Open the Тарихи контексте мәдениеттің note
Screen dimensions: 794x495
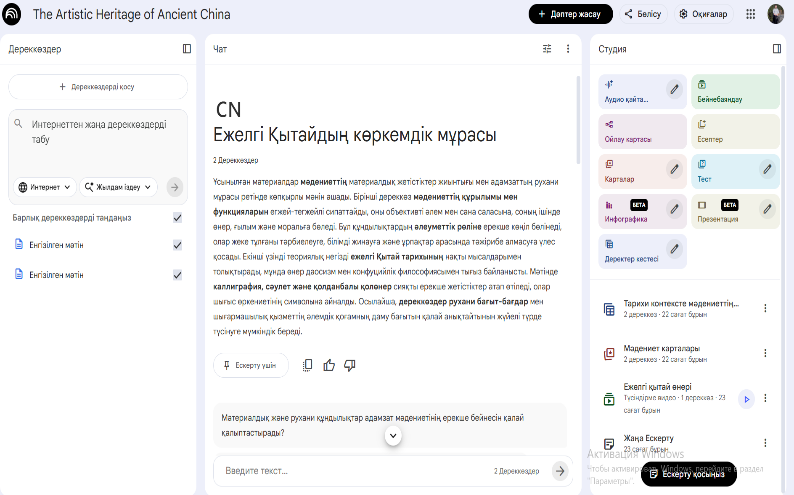(680, 308)
